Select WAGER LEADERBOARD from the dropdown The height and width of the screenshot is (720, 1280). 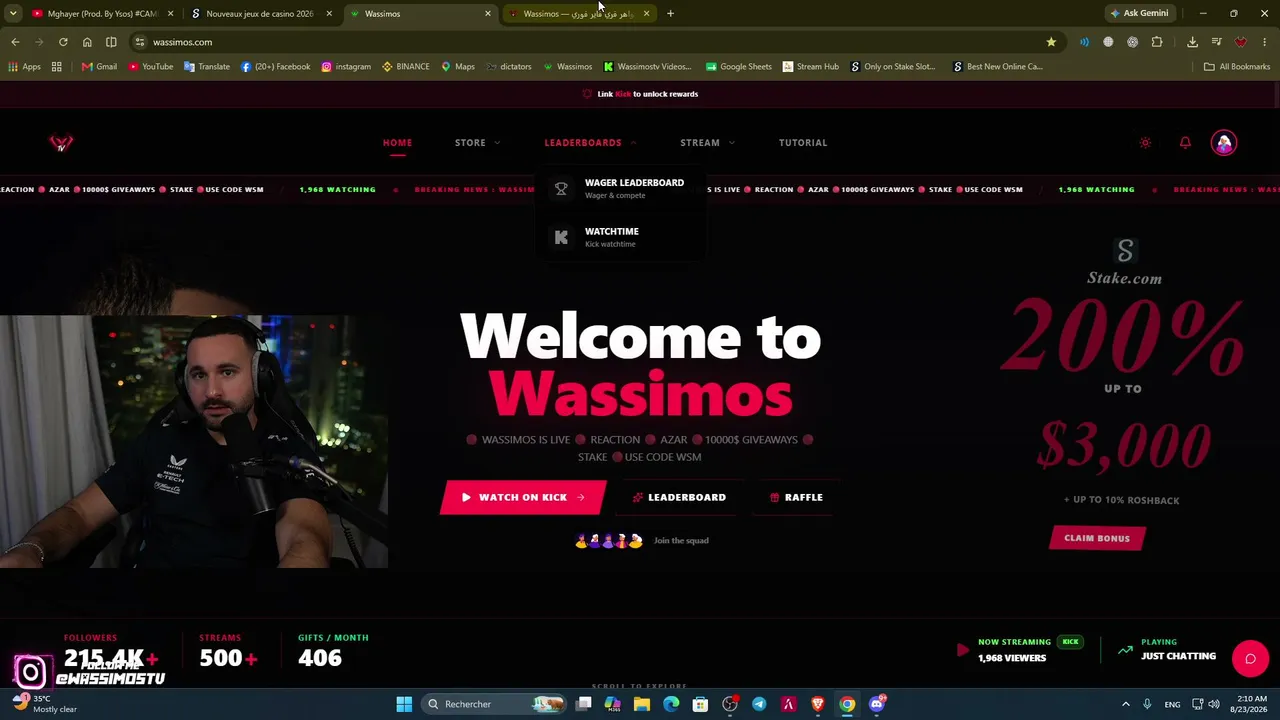coord(620,188)
